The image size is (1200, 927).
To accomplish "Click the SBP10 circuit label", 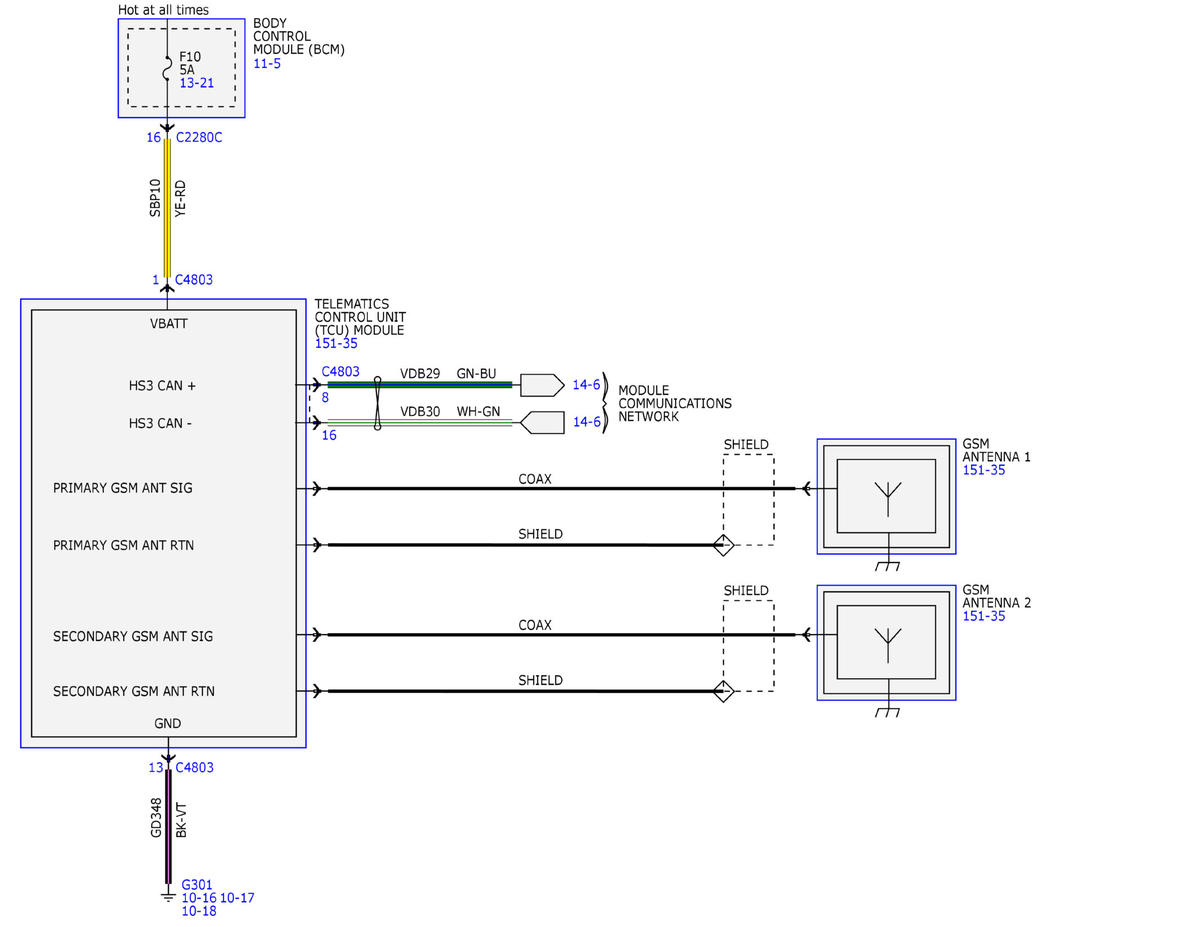I will pyautogui.click(x=155, y=198).
